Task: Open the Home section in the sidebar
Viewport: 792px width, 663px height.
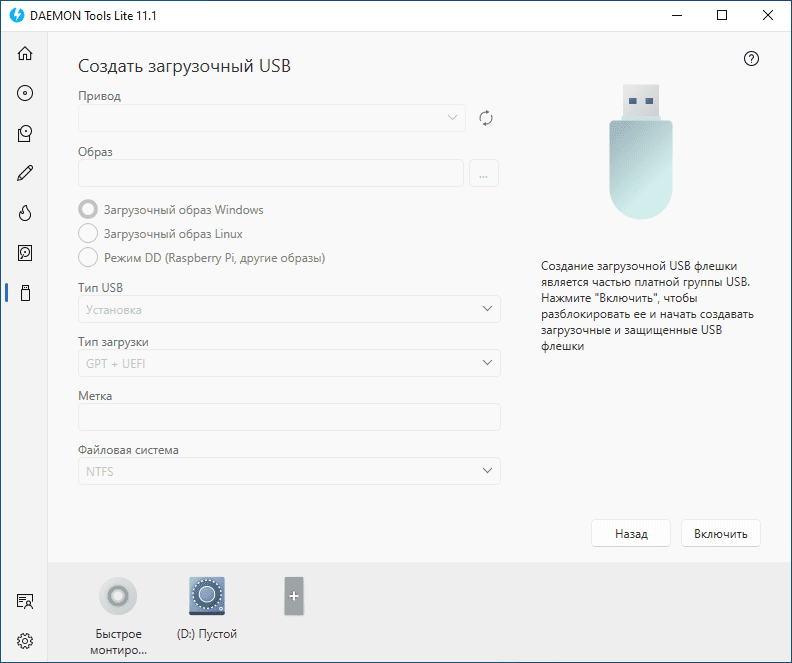Action: pos(25,54)
